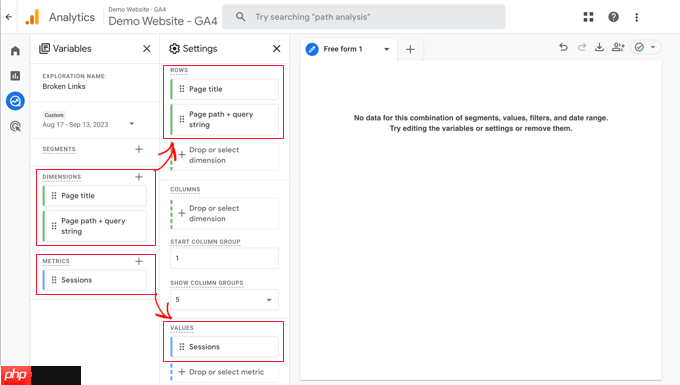Open the three-dot more options menu

636,17
